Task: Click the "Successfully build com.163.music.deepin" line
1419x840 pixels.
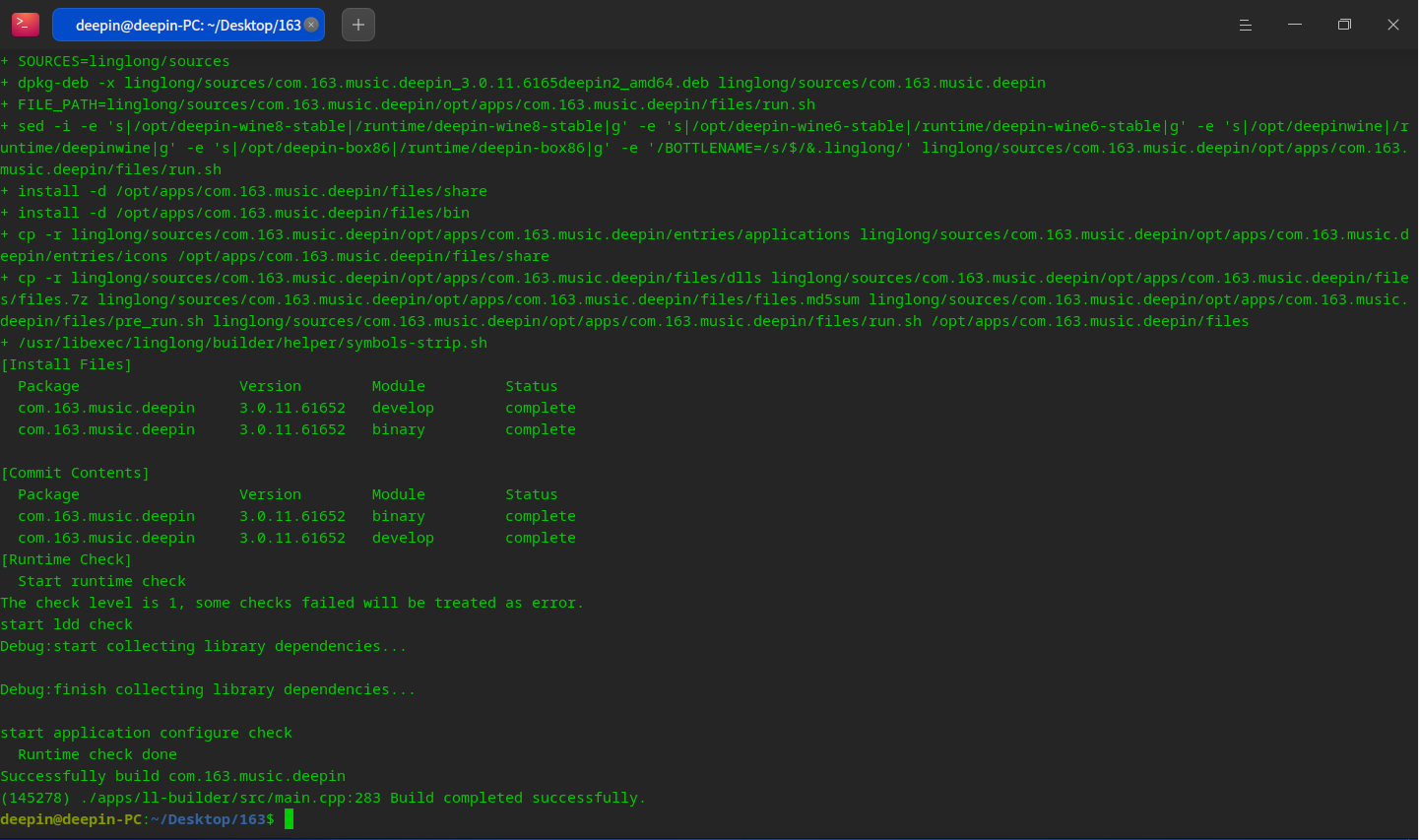Action: (172, 776)
